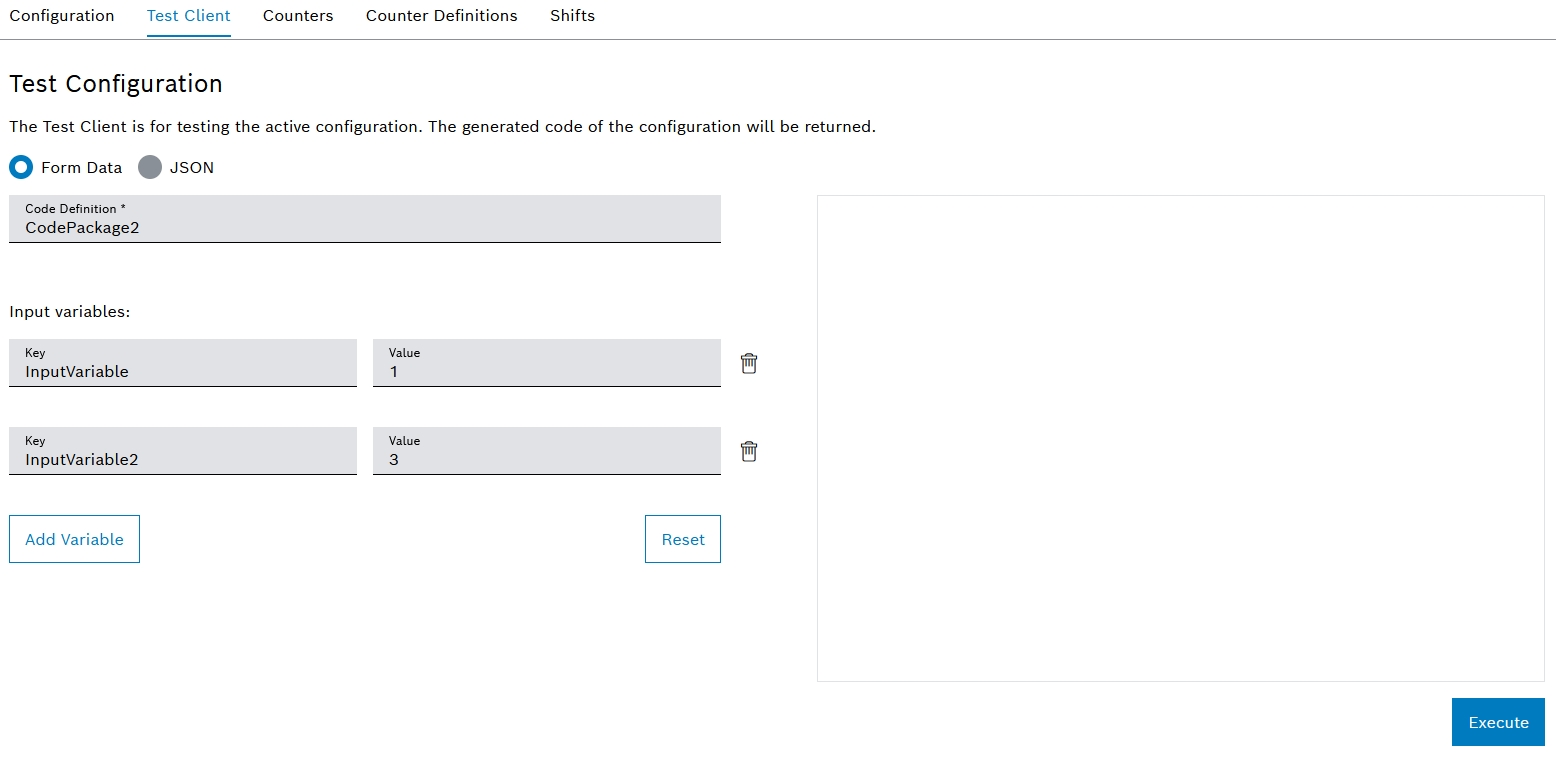Switch to the Counters tab
The image size is (1556, 759).
pyautogui.click(x=297, y=15)
